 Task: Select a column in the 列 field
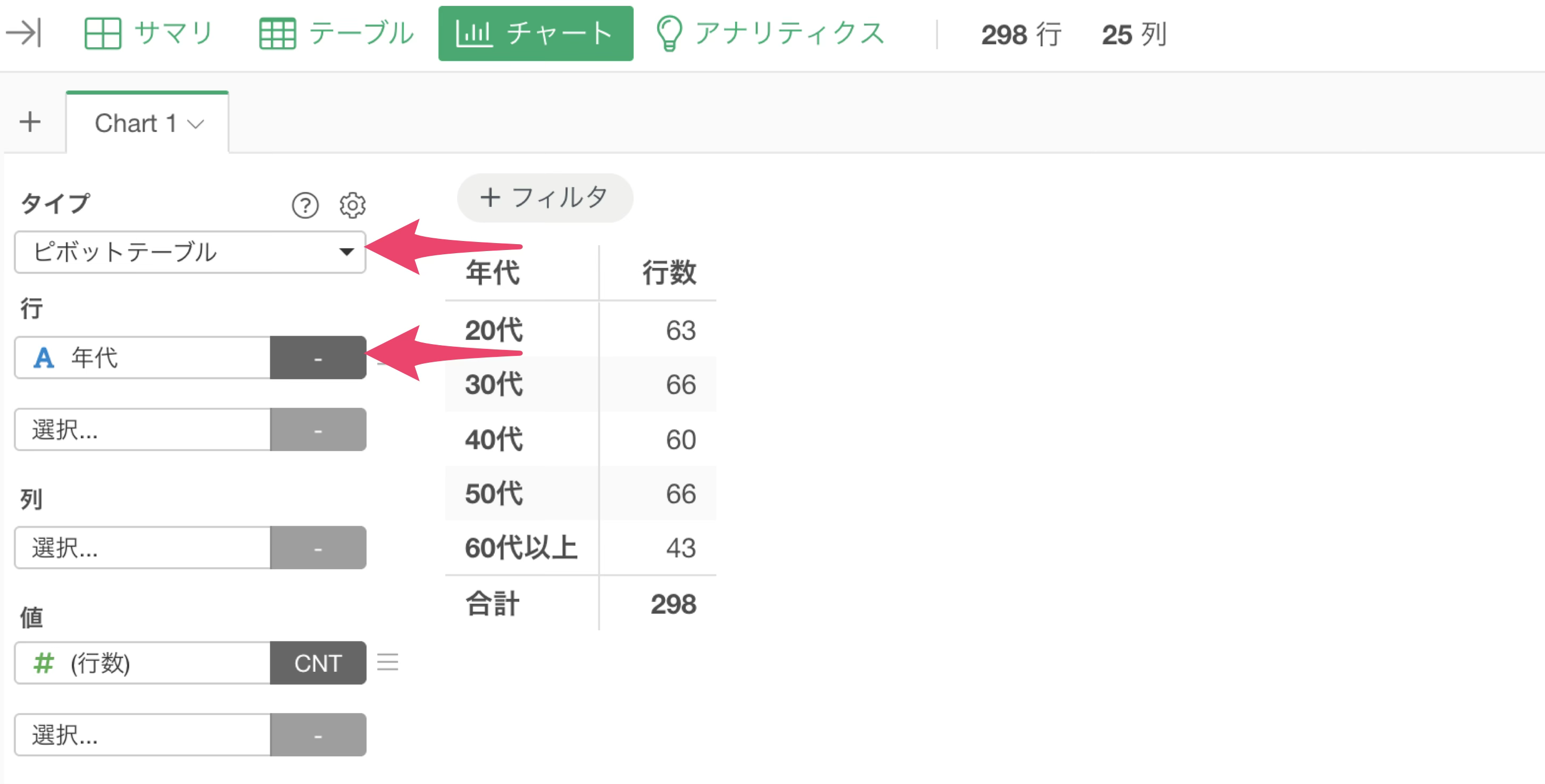143,548
